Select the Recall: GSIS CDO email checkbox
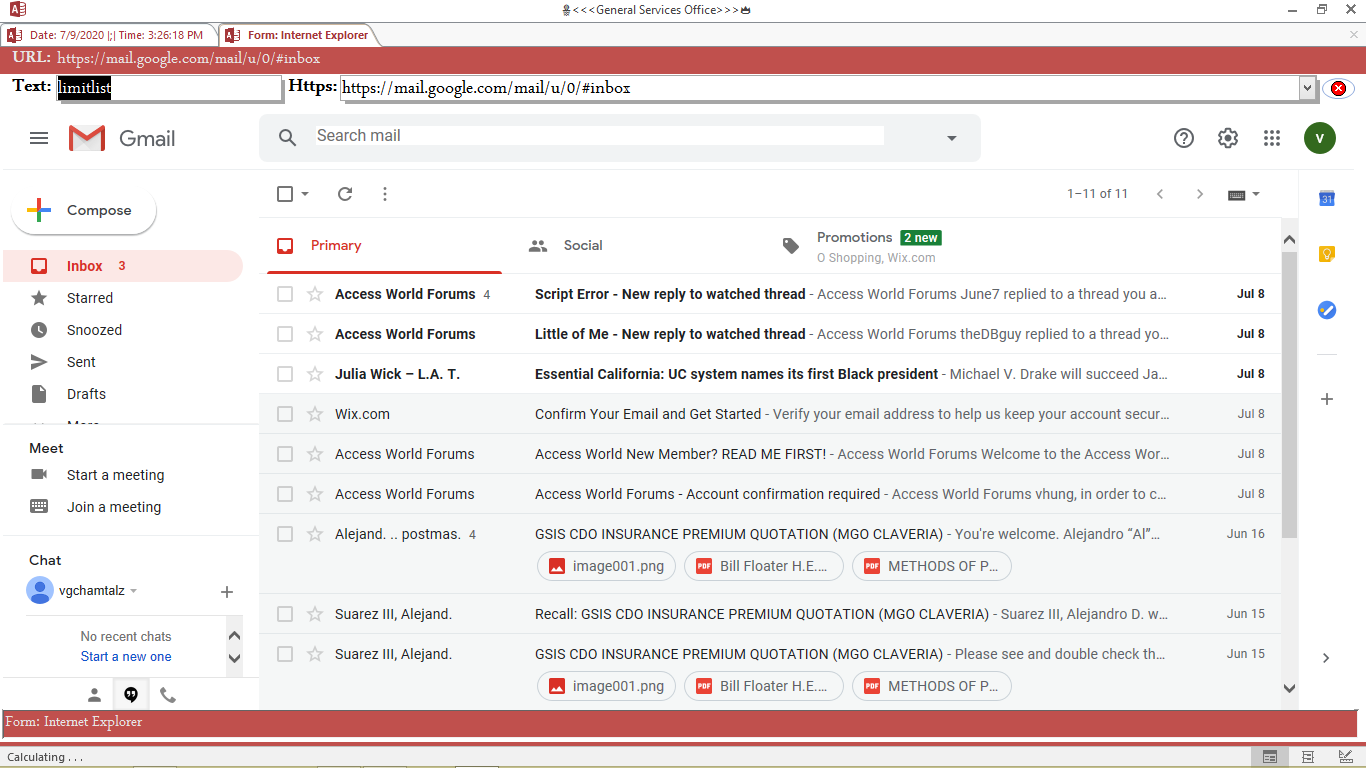 tap(285, 614)
